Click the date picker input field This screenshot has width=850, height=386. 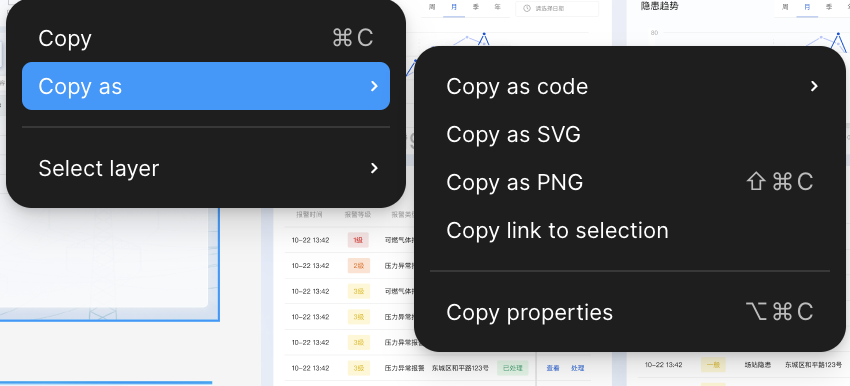pyautogui.click(x=557, y=9)
